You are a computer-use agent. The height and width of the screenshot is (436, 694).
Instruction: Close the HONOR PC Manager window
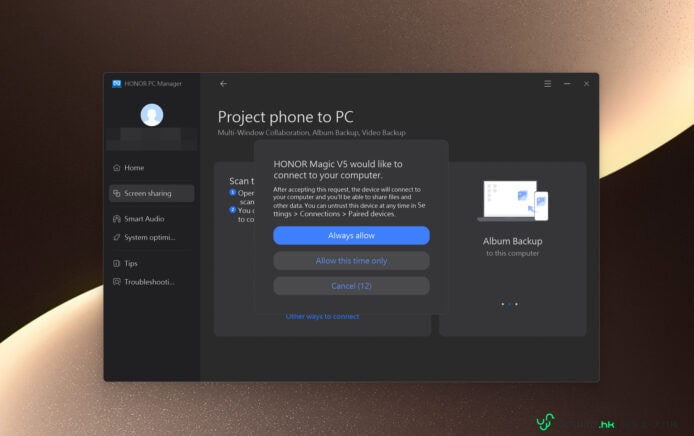point(586,84)
